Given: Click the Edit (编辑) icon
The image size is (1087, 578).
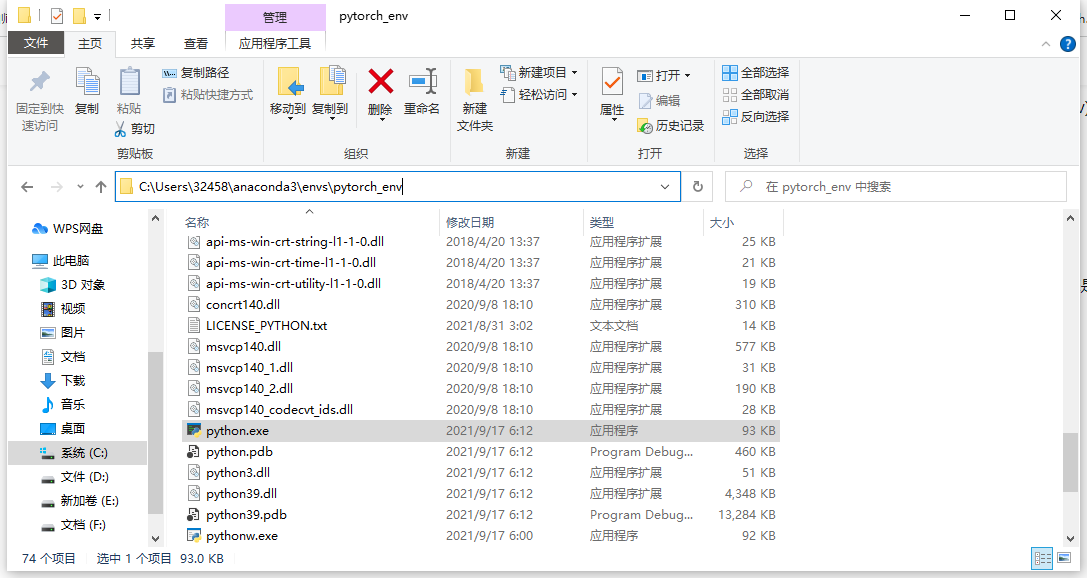Looking at the screenshot, I should pyautogui.click(x=645, y=101).
